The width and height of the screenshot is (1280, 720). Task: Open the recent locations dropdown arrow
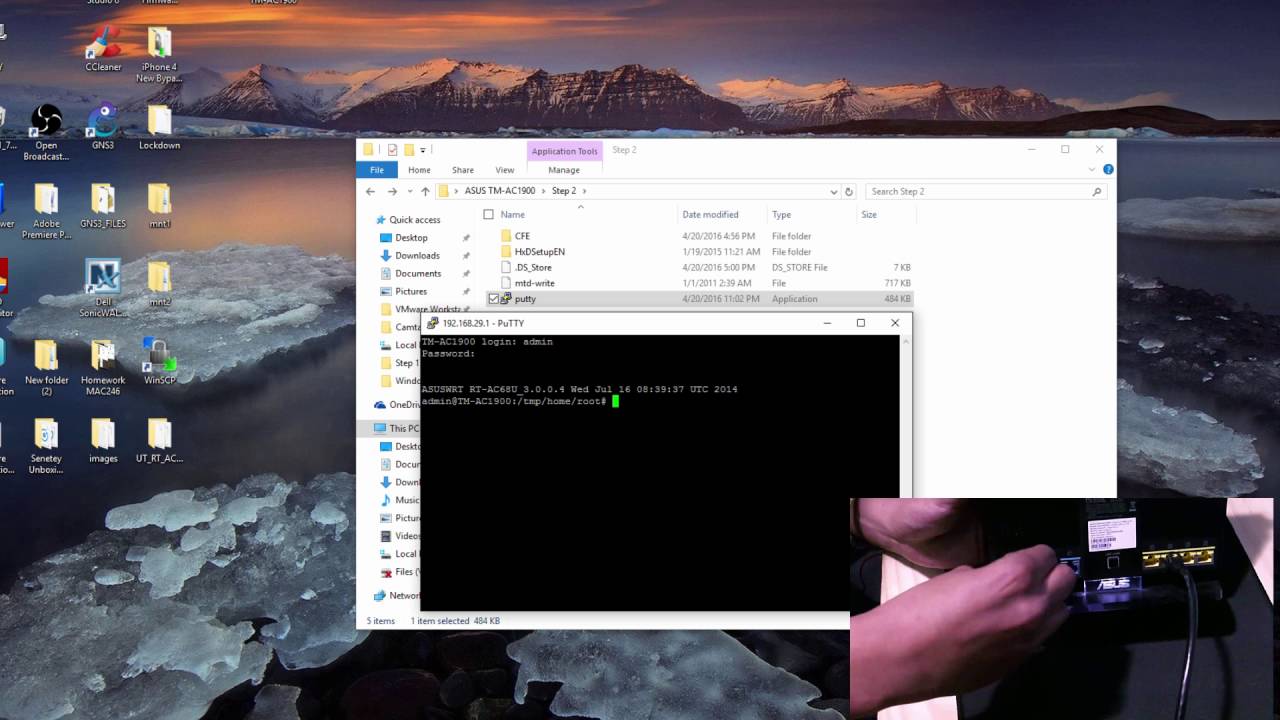tap(409, 191)
